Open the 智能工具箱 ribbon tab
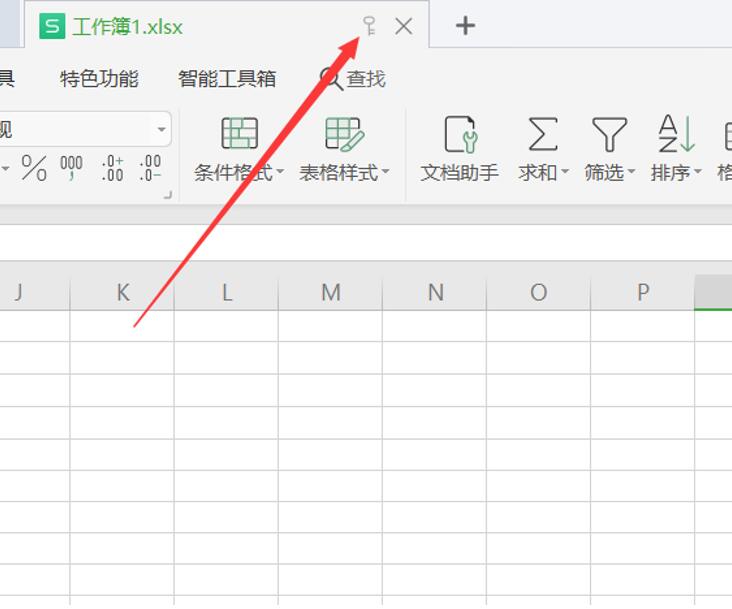732x609 pixels. click(227, 79)
